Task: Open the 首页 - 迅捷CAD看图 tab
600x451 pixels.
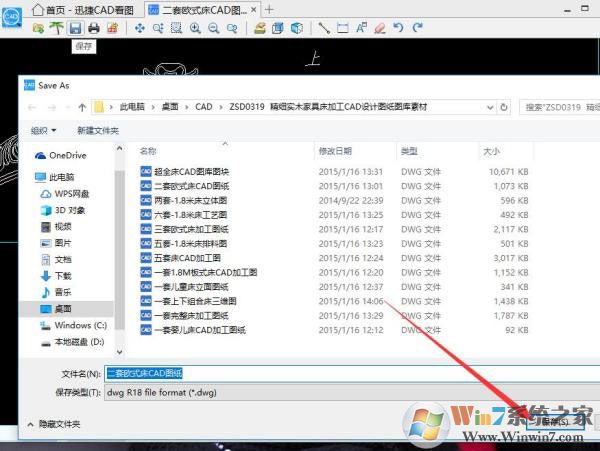Action: click(83, 10)
